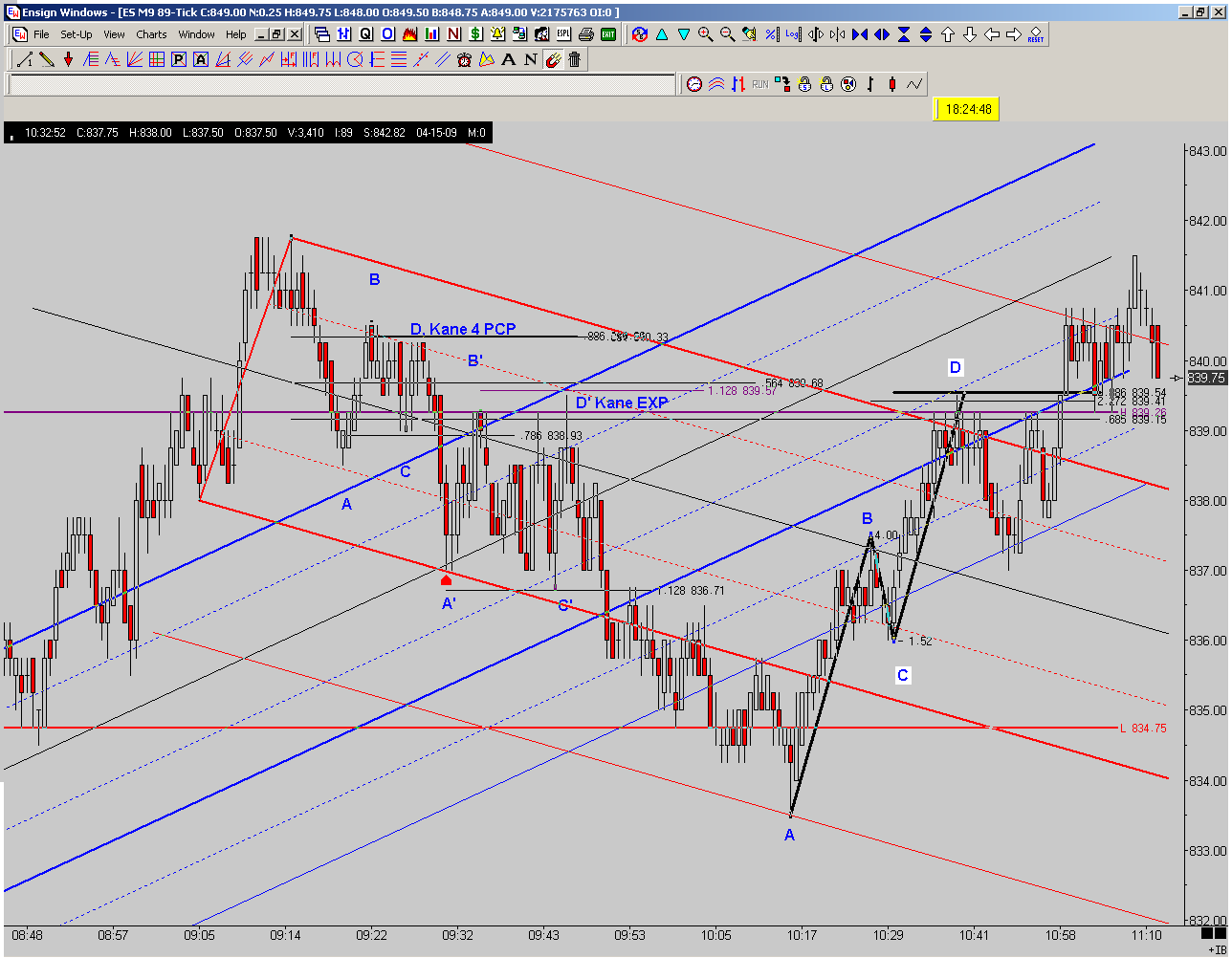Open the File menu

click(x=41, y=34)
